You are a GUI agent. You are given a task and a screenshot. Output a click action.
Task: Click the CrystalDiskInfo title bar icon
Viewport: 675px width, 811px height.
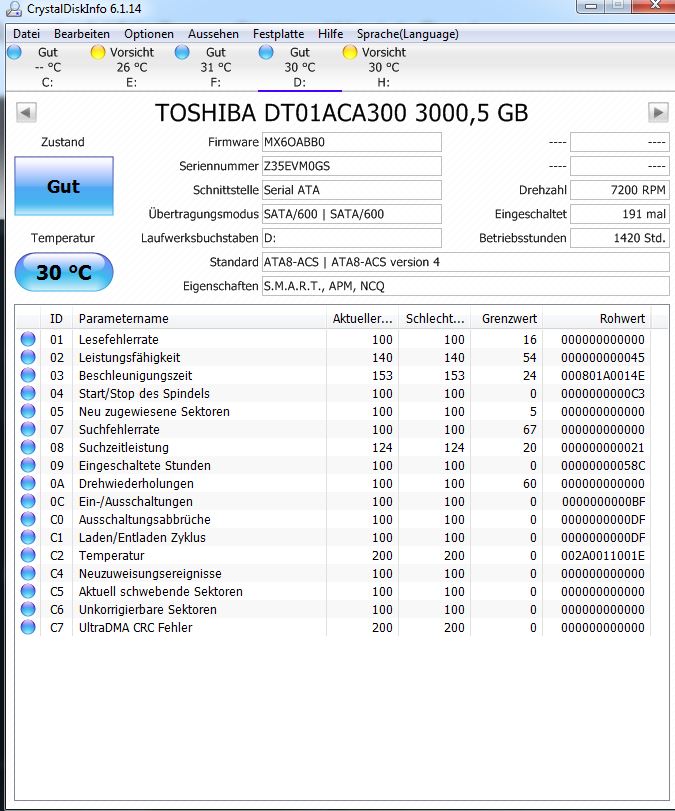[14, 8]
